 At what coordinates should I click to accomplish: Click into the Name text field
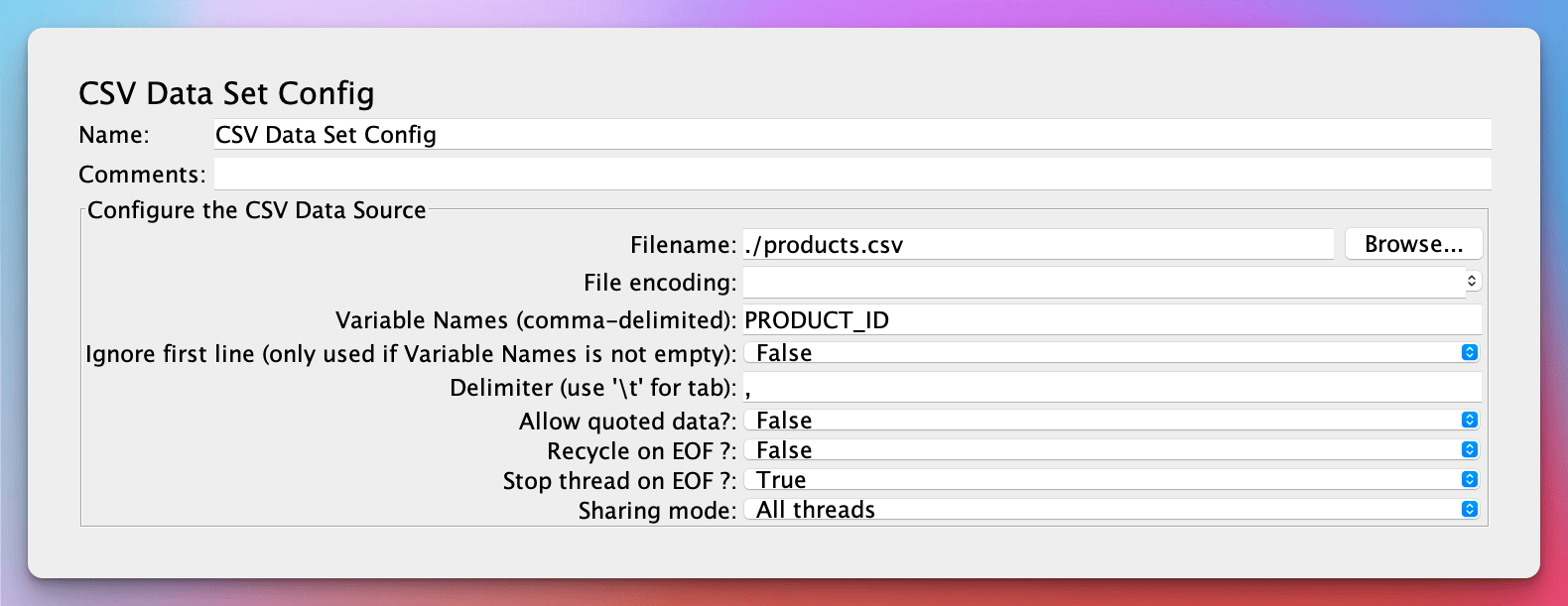(x=851, y=135)
